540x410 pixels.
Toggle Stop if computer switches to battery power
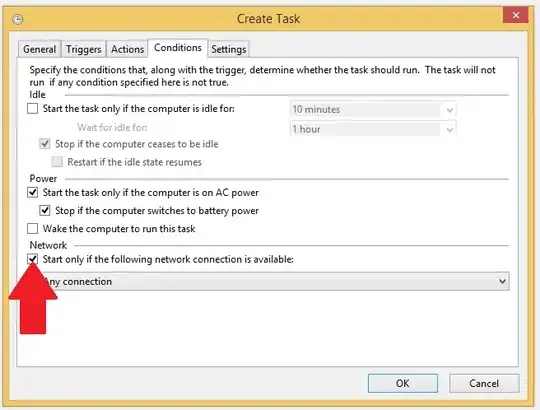[45, 210]
